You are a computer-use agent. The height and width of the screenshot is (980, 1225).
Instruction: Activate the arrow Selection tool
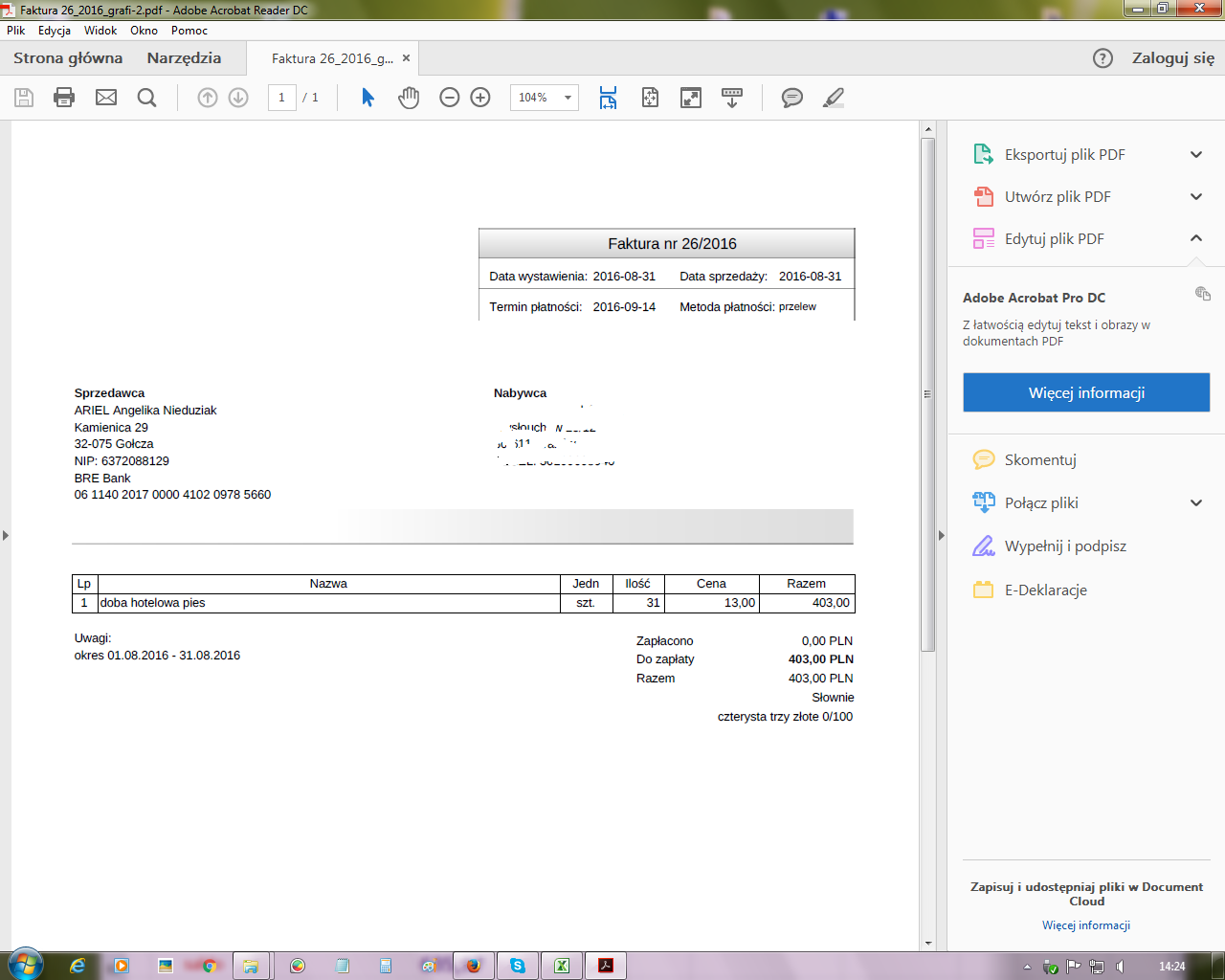click(367, 98)
